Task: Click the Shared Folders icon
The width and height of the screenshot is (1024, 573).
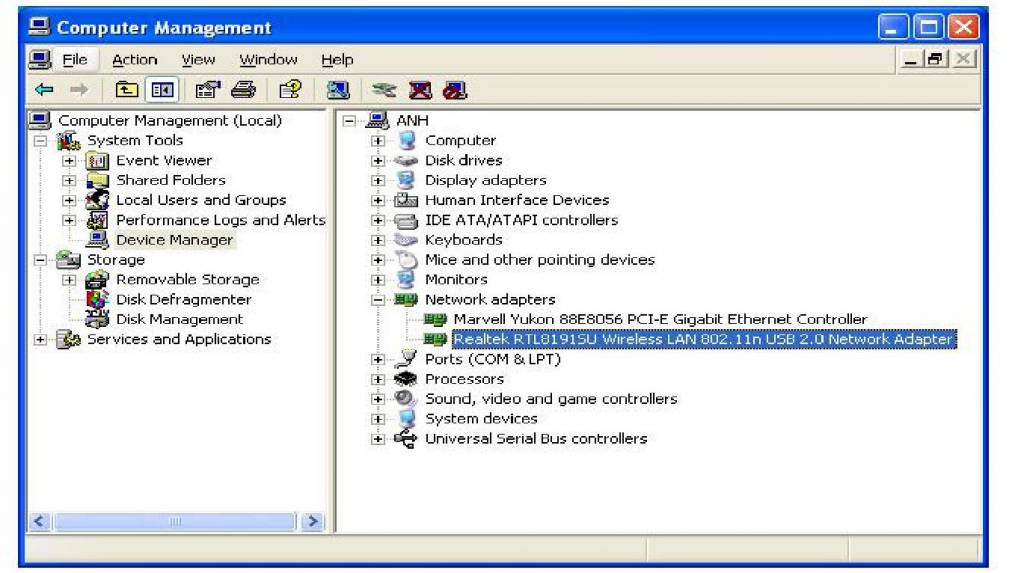Action: pyautogui.click(x=97, y=180)
